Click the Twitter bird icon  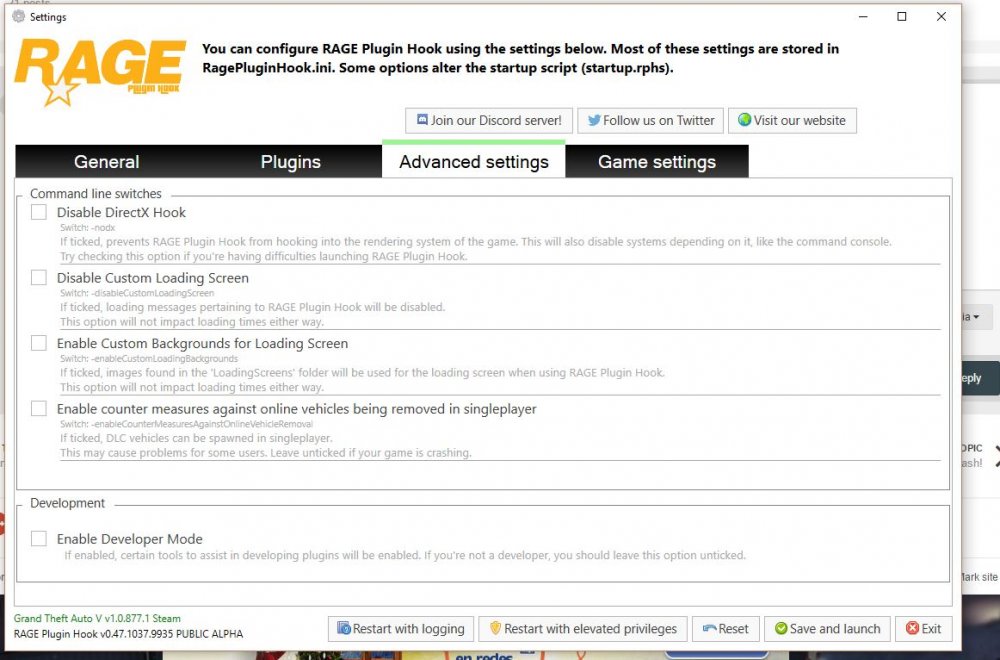[594, 120]
